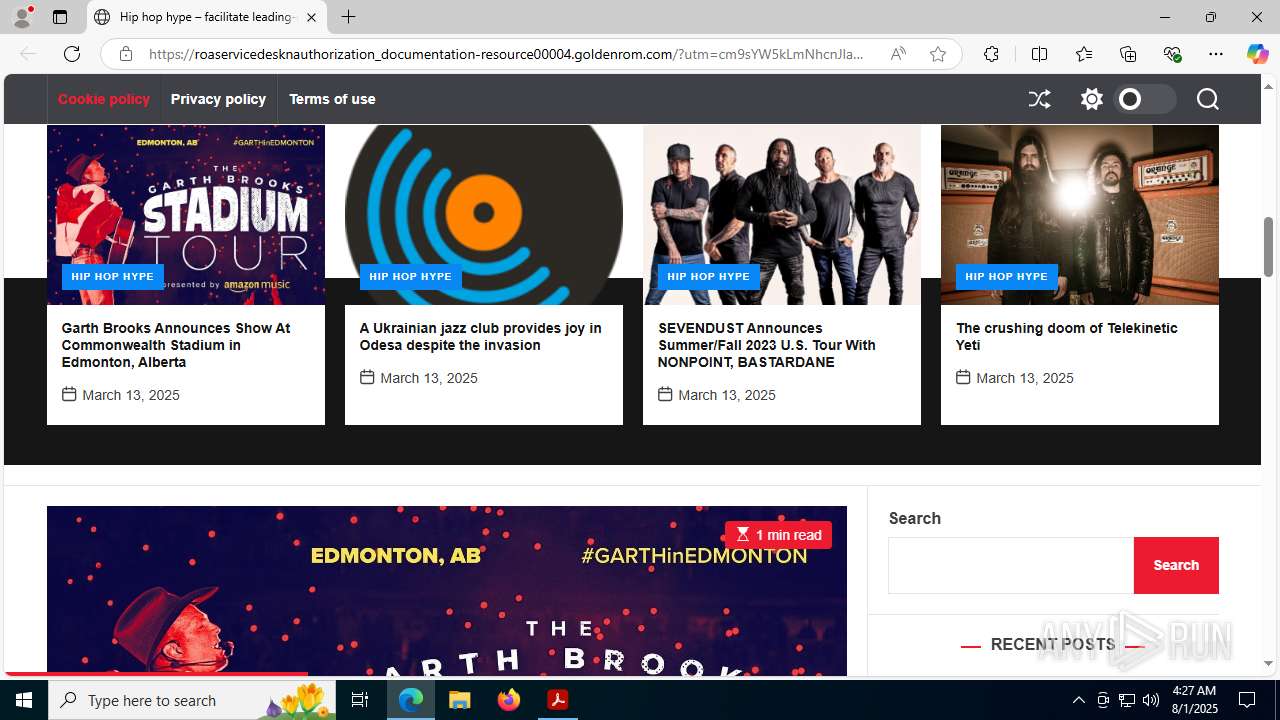This screenshot has width=1280, height=720.
Task: Open the large Garth Brooks featured image
Action: (446, 590)
